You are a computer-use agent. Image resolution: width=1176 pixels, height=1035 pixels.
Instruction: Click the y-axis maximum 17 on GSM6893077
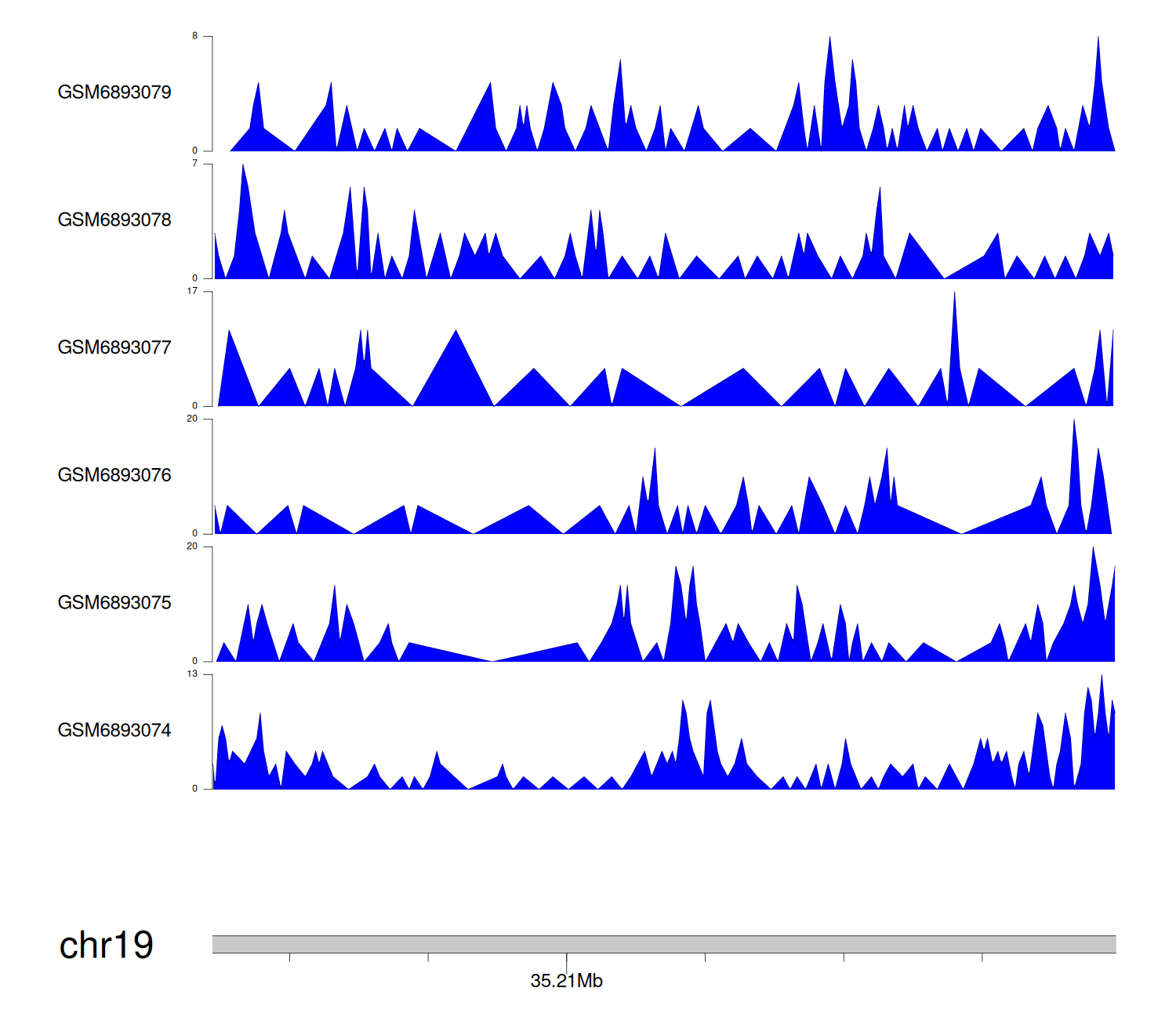tap(192, 291)
